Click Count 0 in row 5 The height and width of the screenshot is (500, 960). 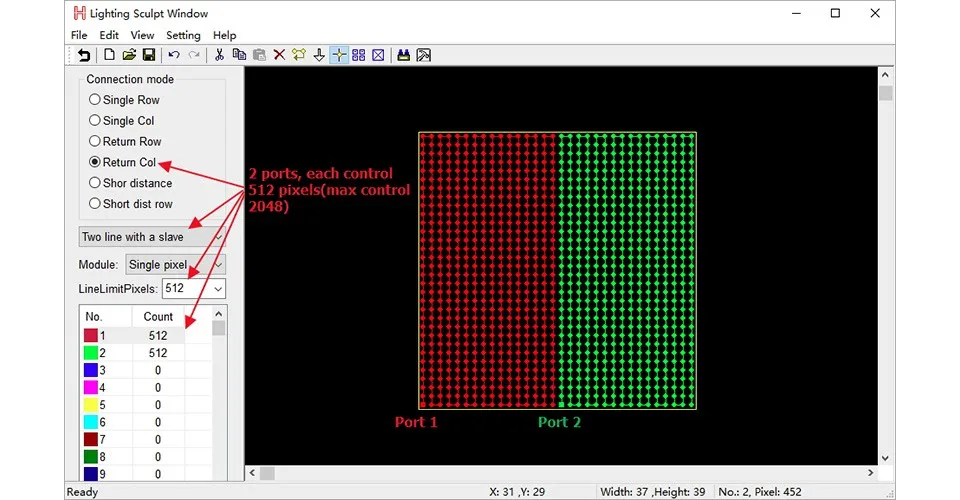pos(158,405)
